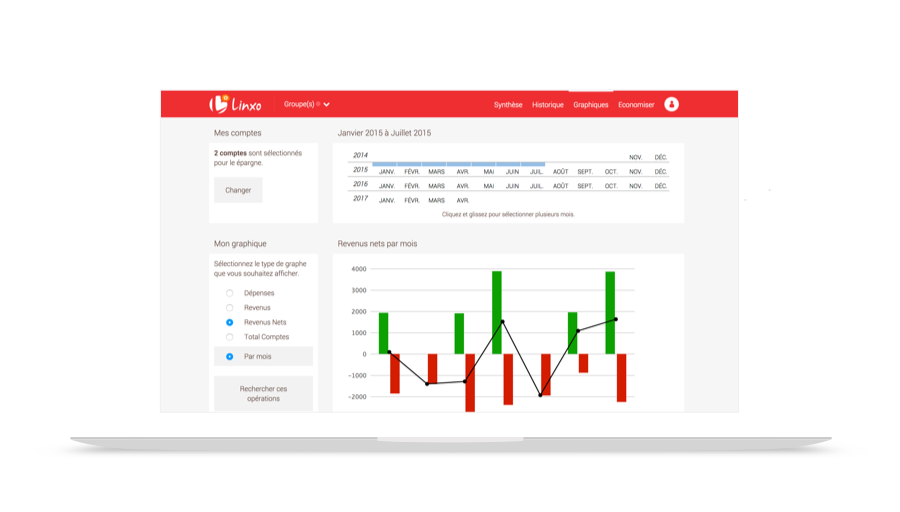900x512 pixels.
Task: Click the last line point on chart
Action: tap(616, 319)
